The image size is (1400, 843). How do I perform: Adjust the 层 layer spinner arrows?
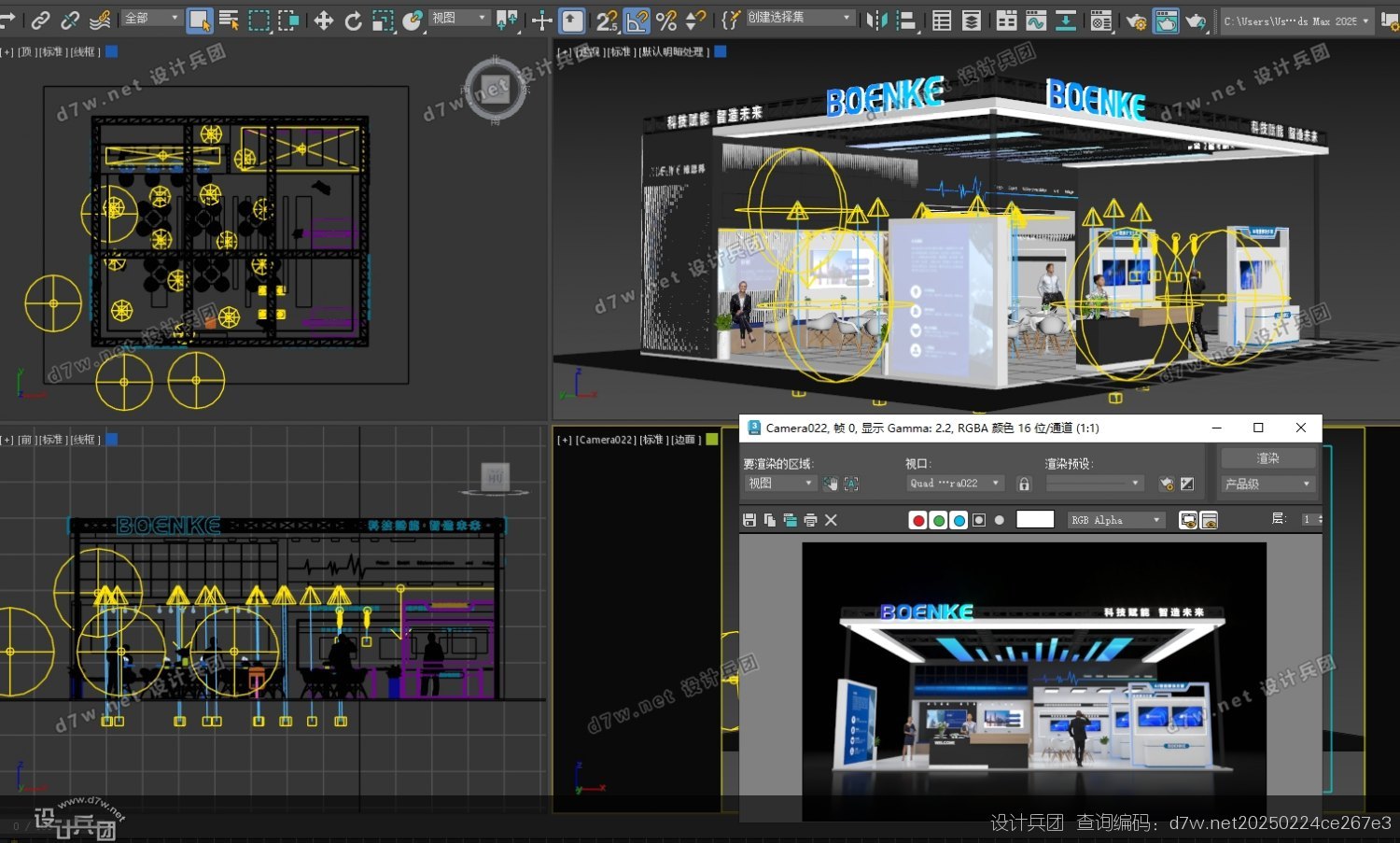(x=1320, y=519)
